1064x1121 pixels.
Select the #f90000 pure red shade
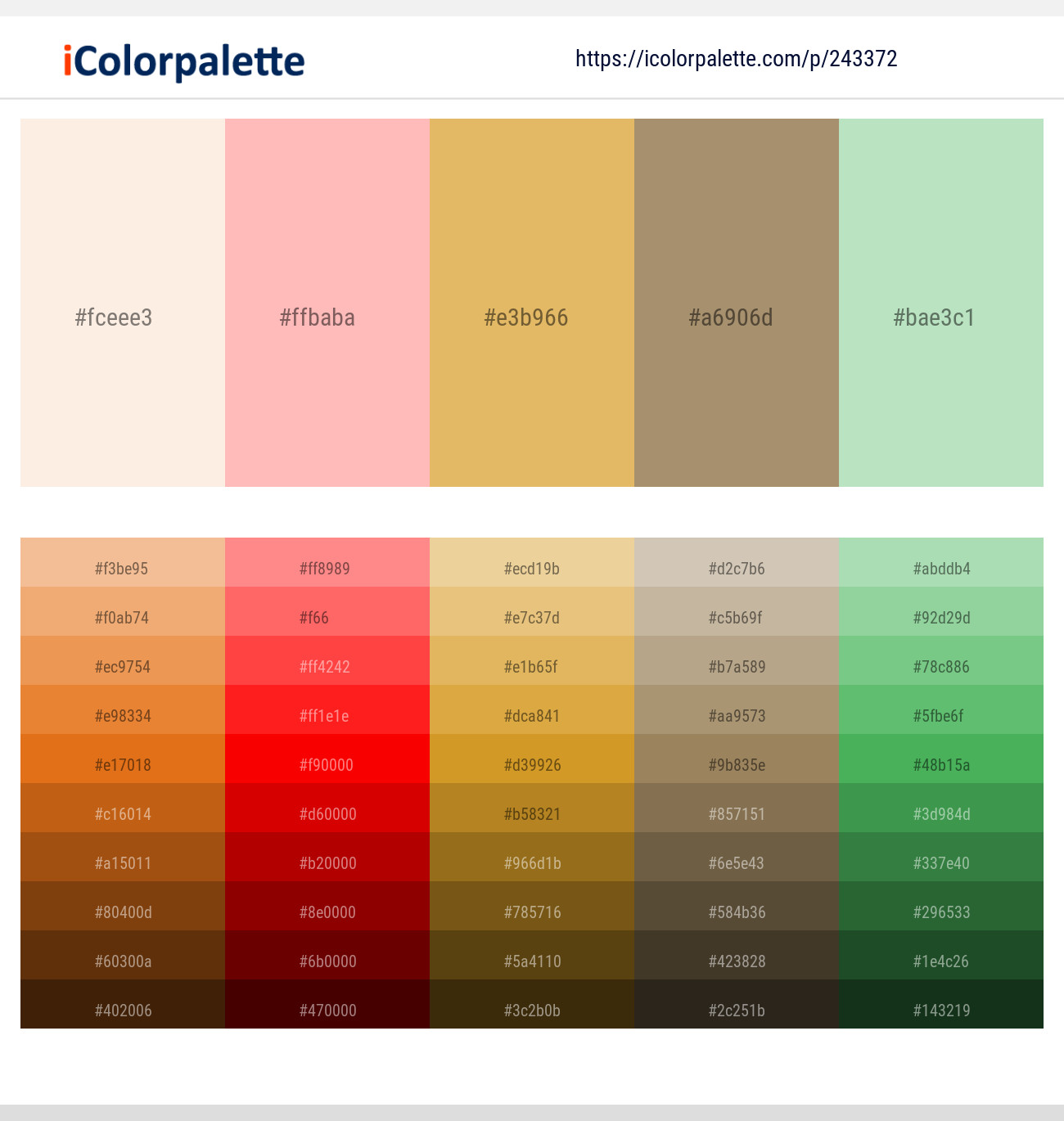point(327,759)
